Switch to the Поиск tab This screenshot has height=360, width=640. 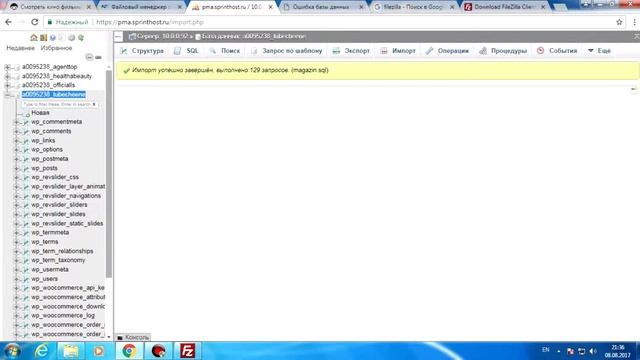(x=225, y=51)
